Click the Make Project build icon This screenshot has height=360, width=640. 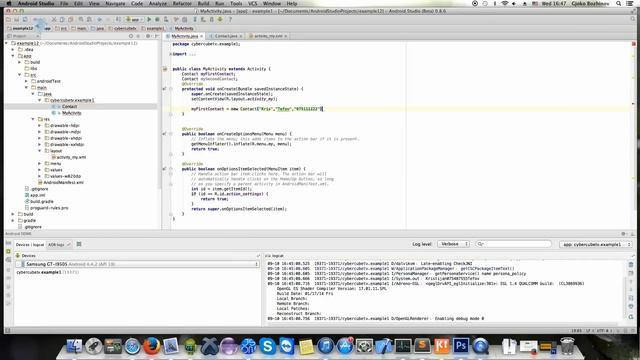[118, 19]
